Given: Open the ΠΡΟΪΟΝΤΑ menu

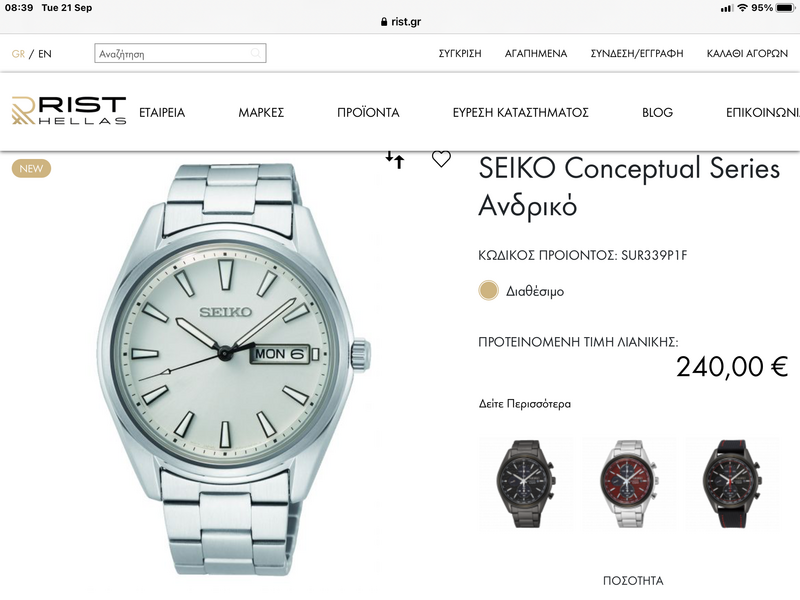Looking at the screenshot, I should coord(368,112).
